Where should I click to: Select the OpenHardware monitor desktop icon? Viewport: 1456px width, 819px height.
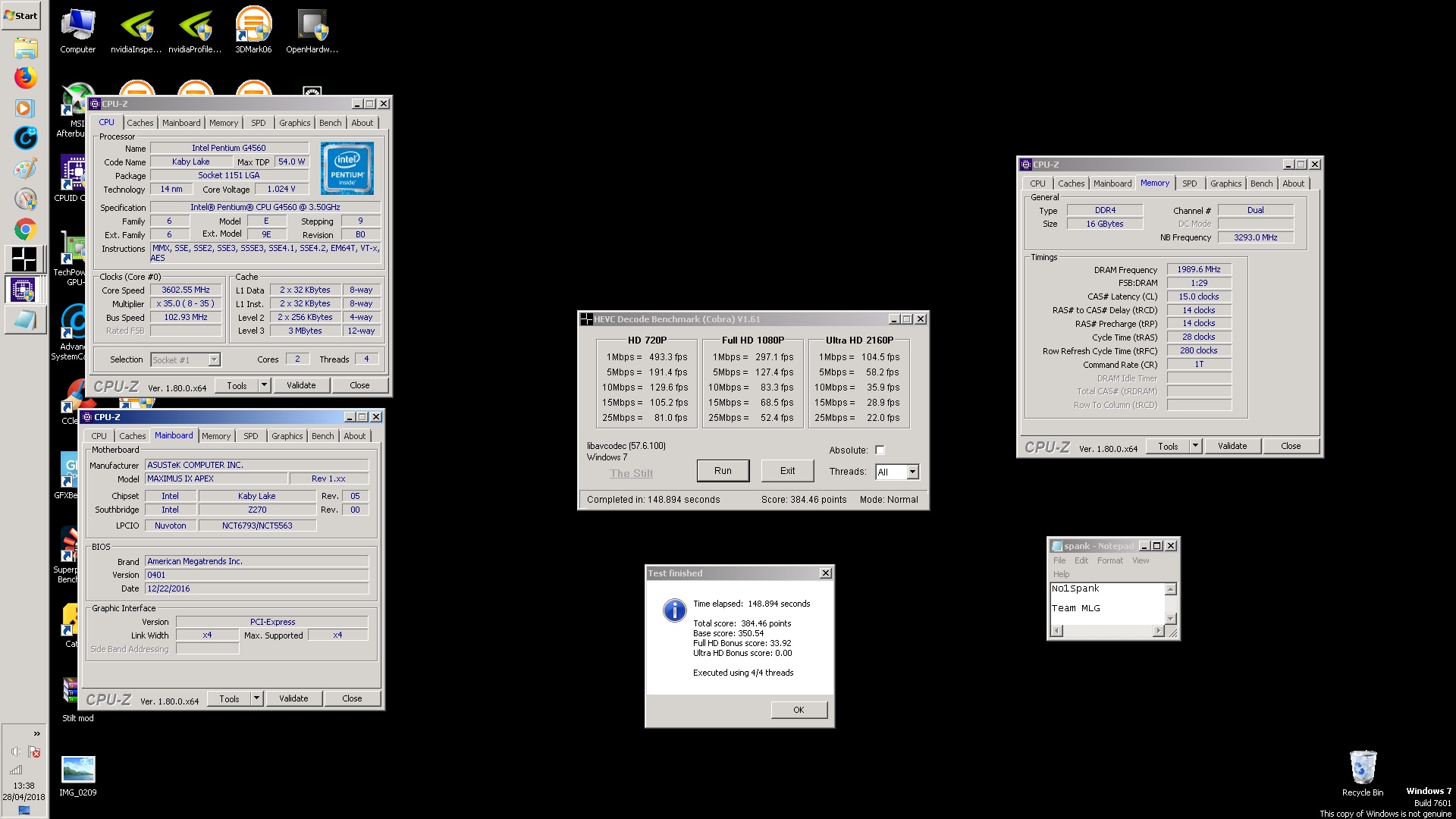tap(312, 32)
